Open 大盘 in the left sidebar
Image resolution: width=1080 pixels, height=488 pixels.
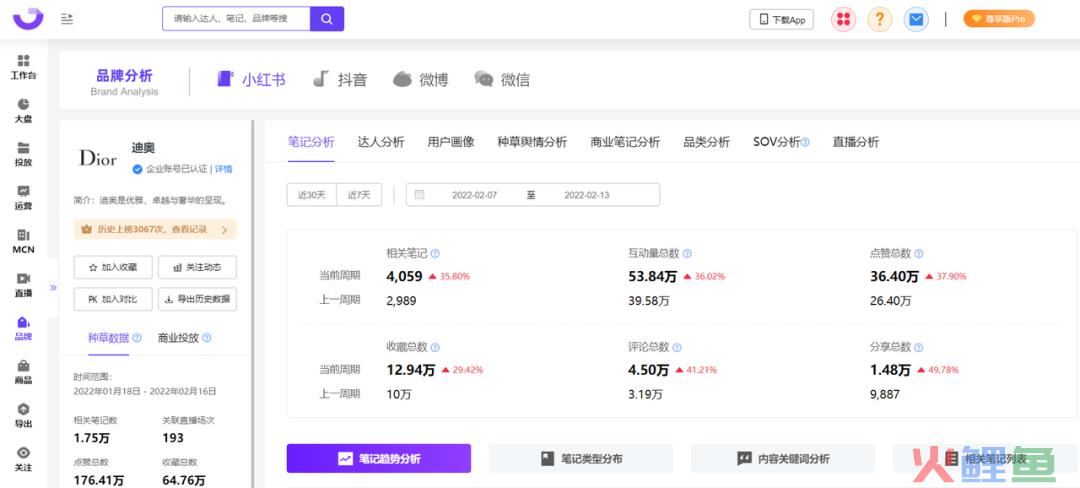pyautogui.click(x=23, y=111)
